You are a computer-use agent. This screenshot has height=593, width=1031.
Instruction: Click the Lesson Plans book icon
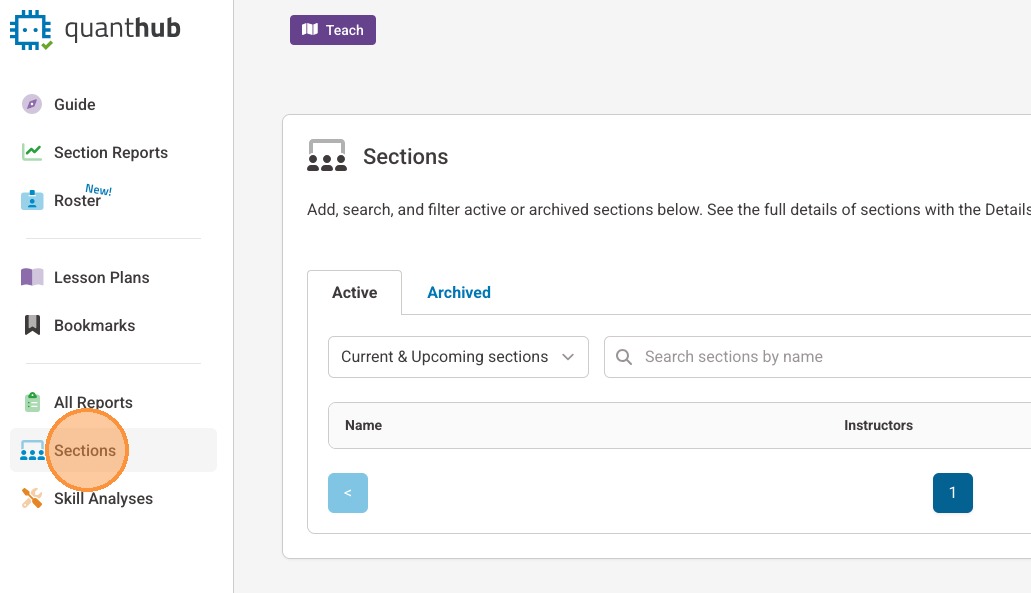point(32,277)
